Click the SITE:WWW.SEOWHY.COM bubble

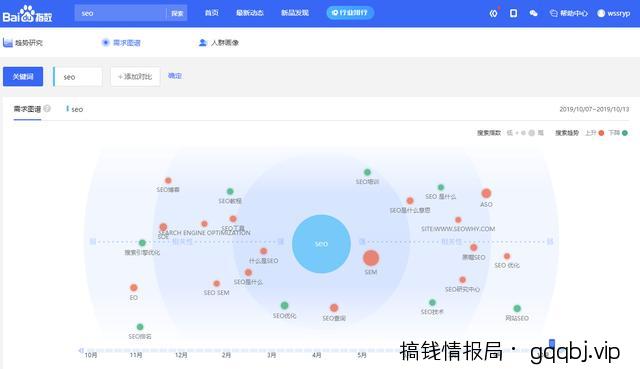pyautogui.click(x=458, y=220)
